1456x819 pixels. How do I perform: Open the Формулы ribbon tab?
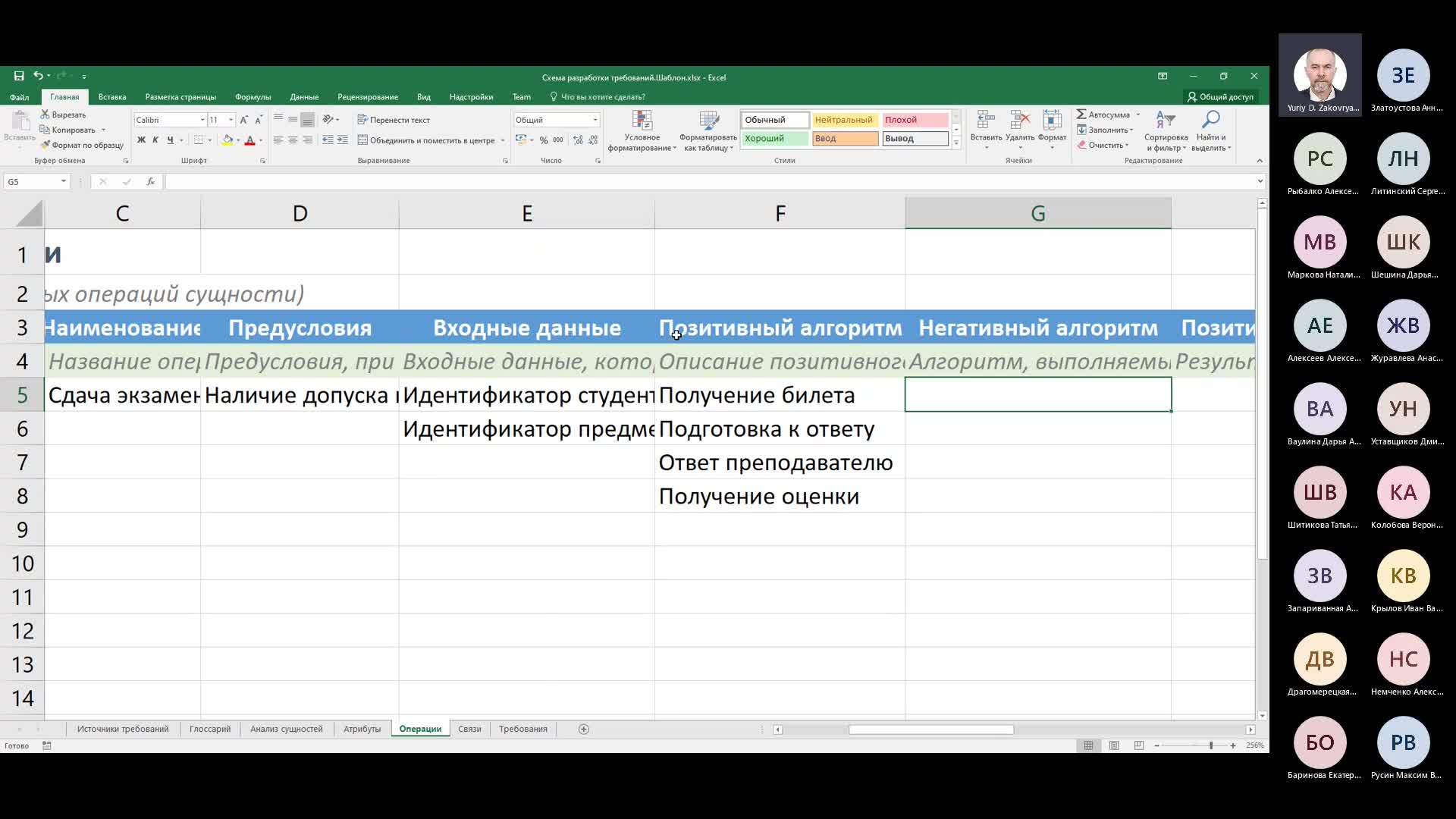pos(253,97)
